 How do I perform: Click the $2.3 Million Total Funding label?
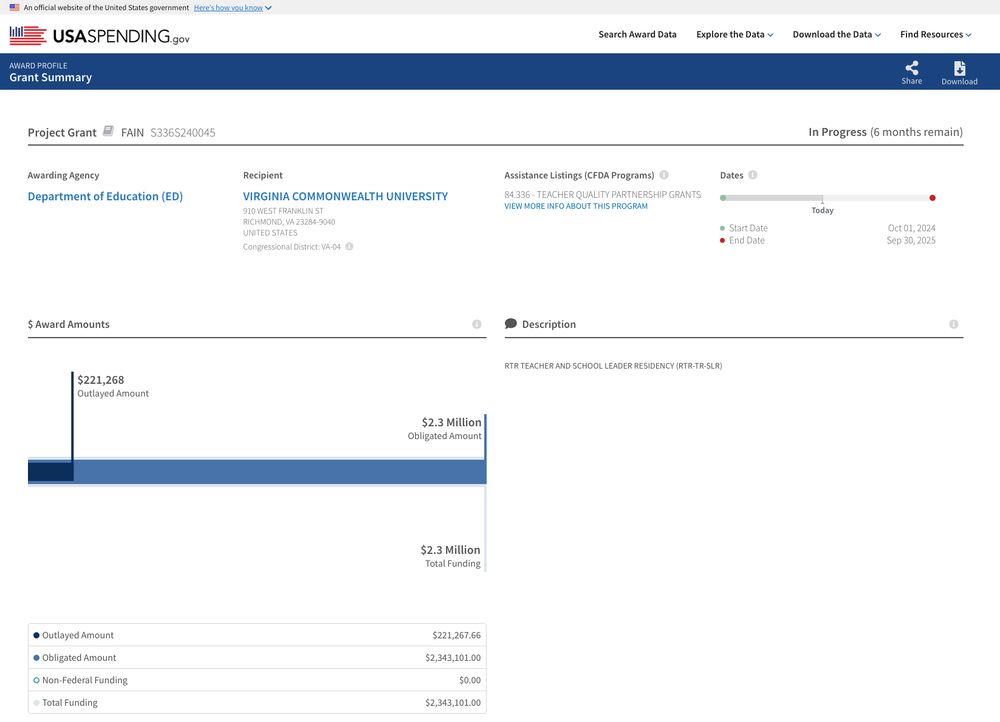(x=450, y=556)
